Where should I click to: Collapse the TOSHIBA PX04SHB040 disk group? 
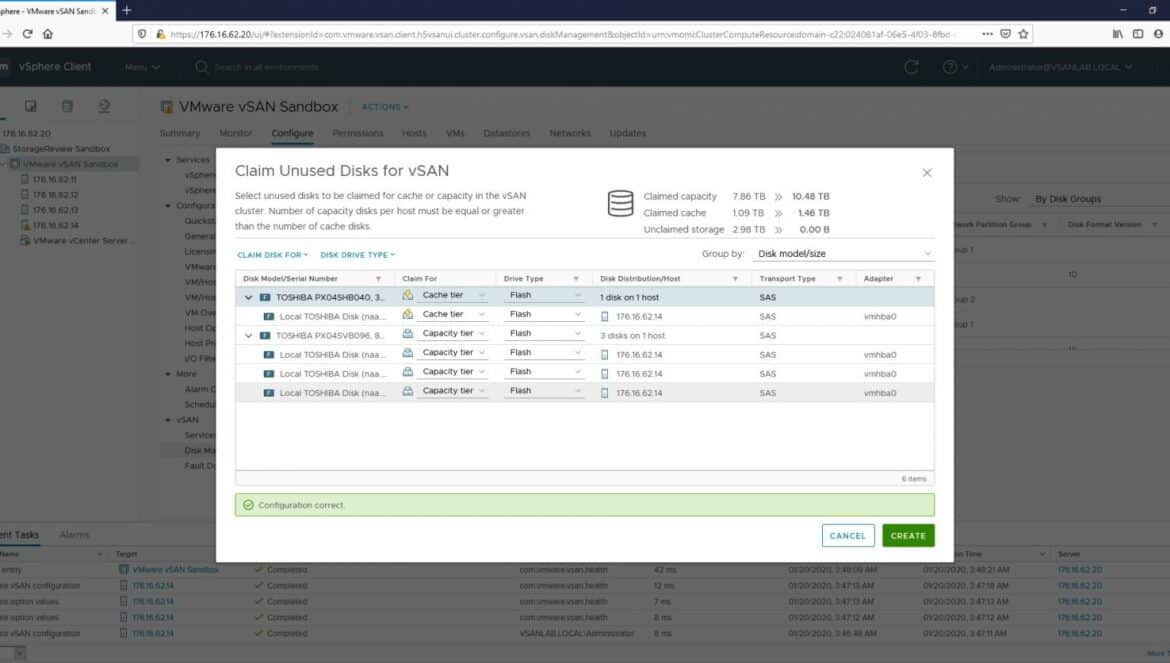click(248, 297)
